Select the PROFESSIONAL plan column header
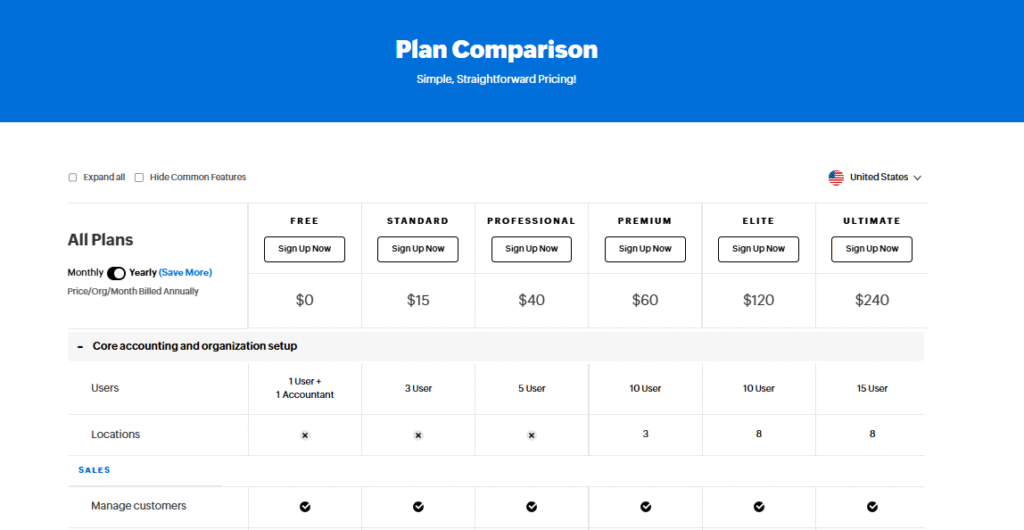Screen dimensions: 1024x530 tap(532, 221)
